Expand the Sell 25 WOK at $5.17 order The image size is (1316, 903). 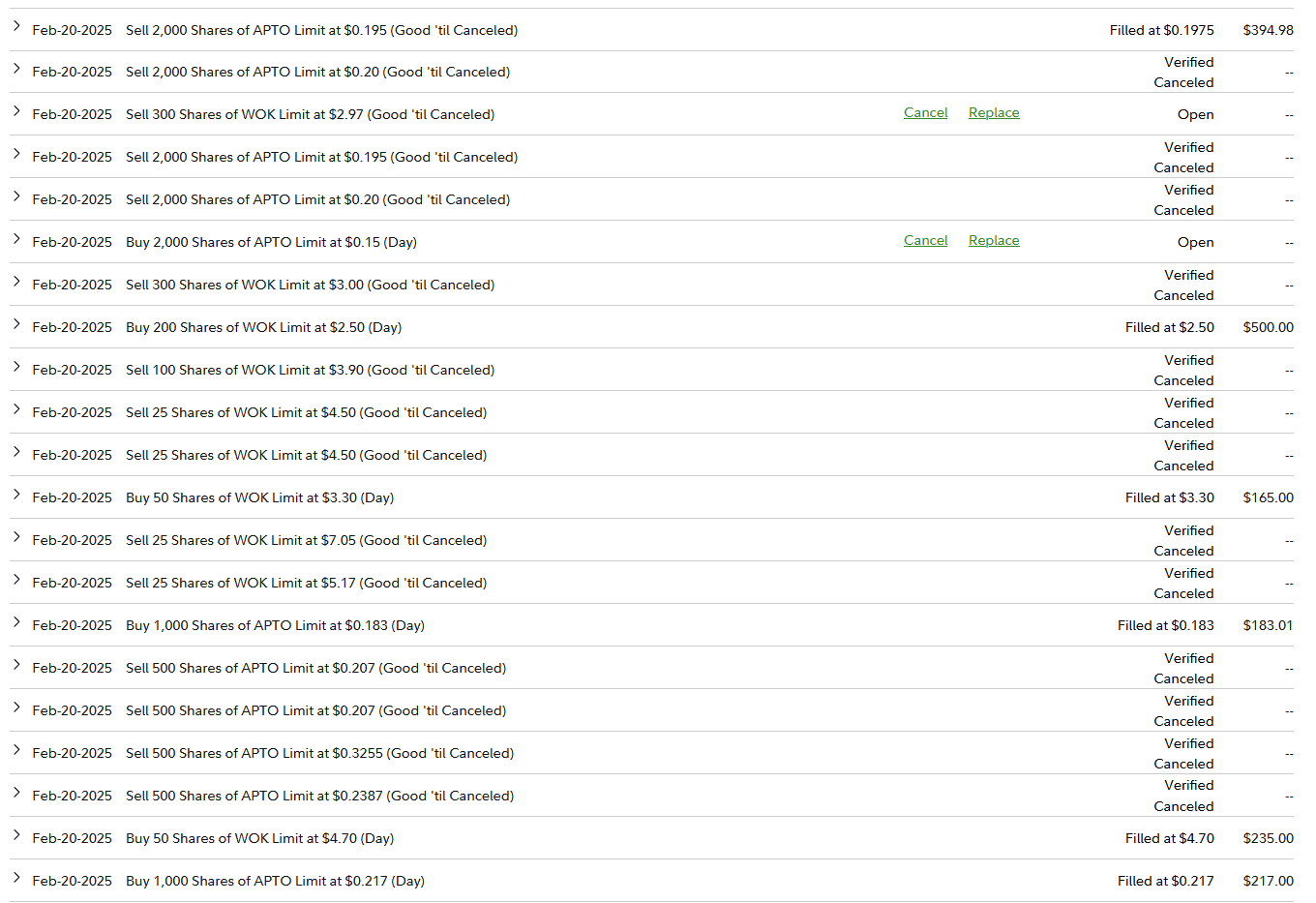[16, 580]
